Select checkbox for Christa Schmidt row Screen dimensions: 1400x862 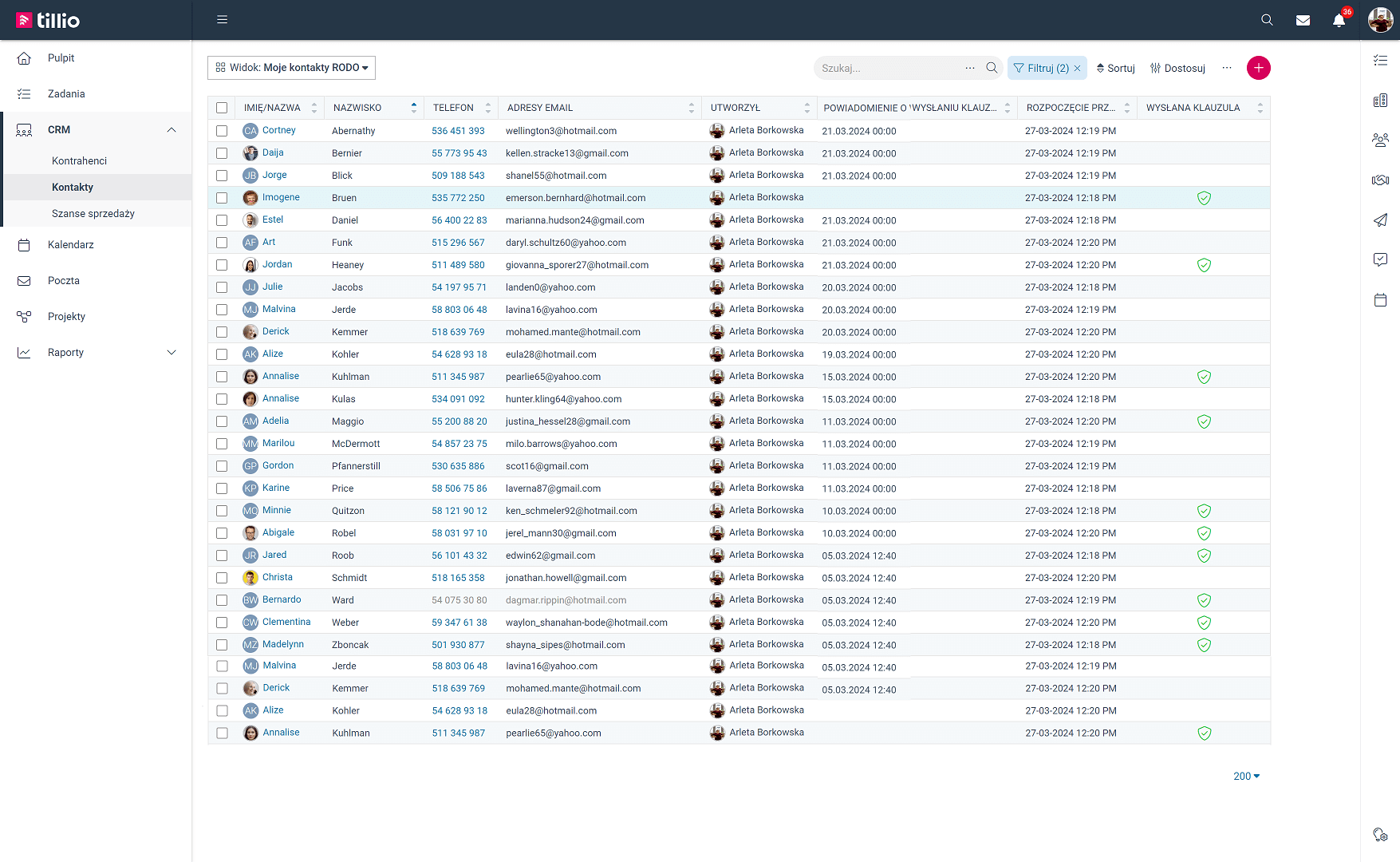click(222, 578)
